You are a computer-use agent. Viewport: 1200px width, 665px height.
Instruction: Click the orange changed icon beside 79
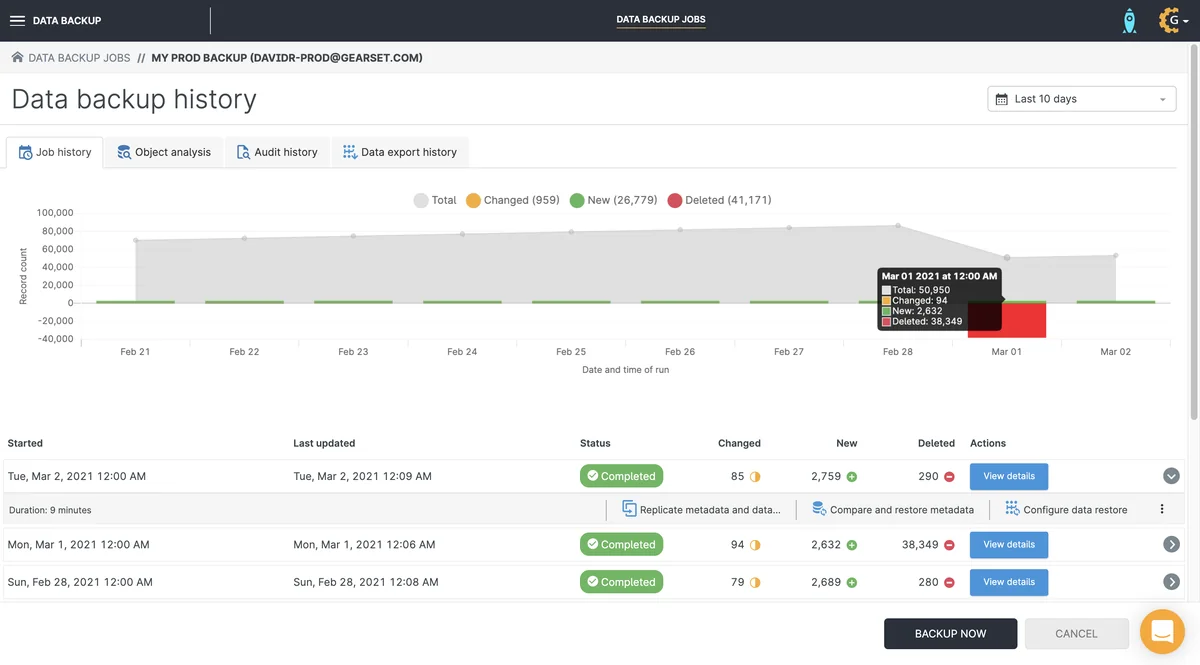[x=755, y=582]
